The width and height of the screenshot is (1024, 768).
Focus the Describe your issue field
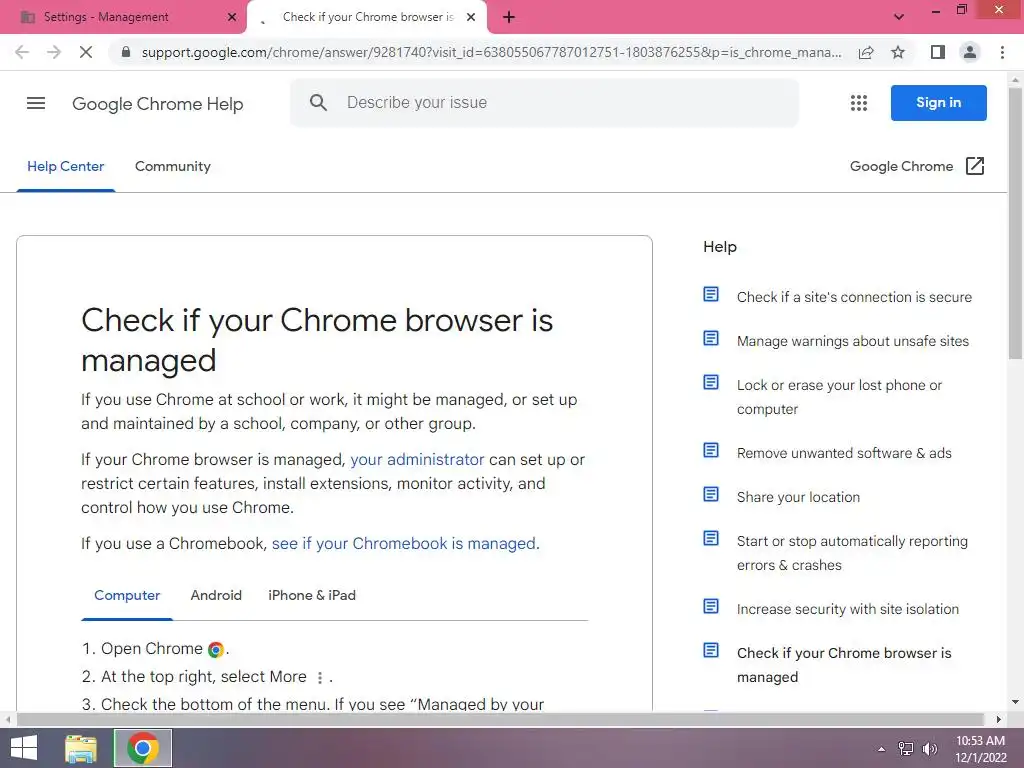(545, 103)
